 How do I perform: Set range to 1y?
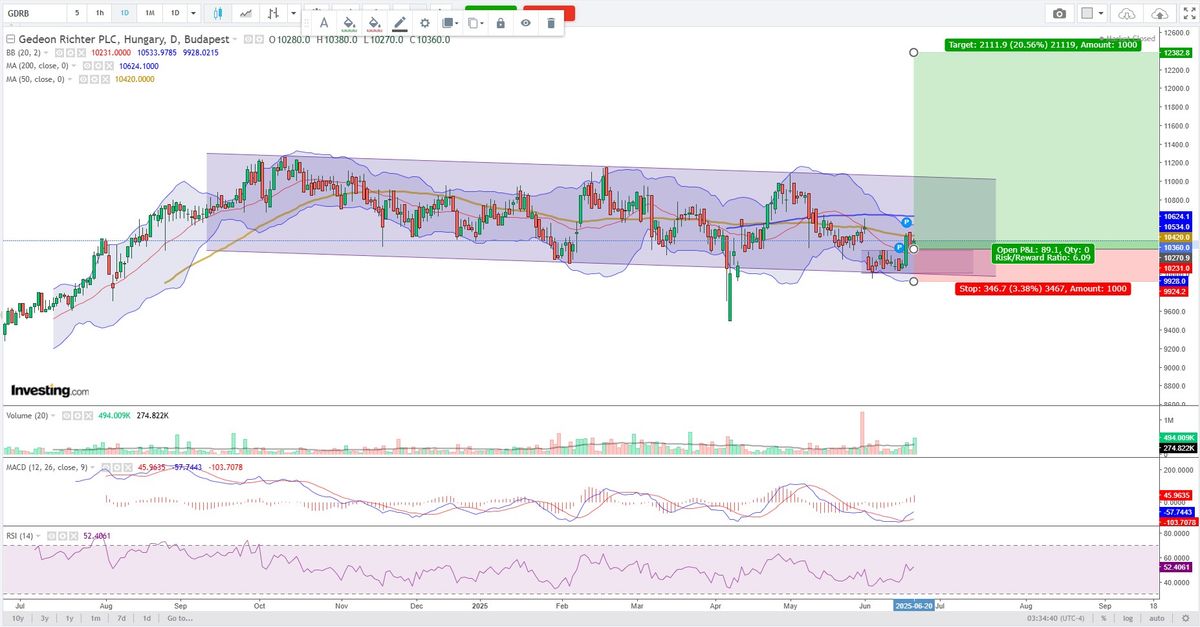69,618
